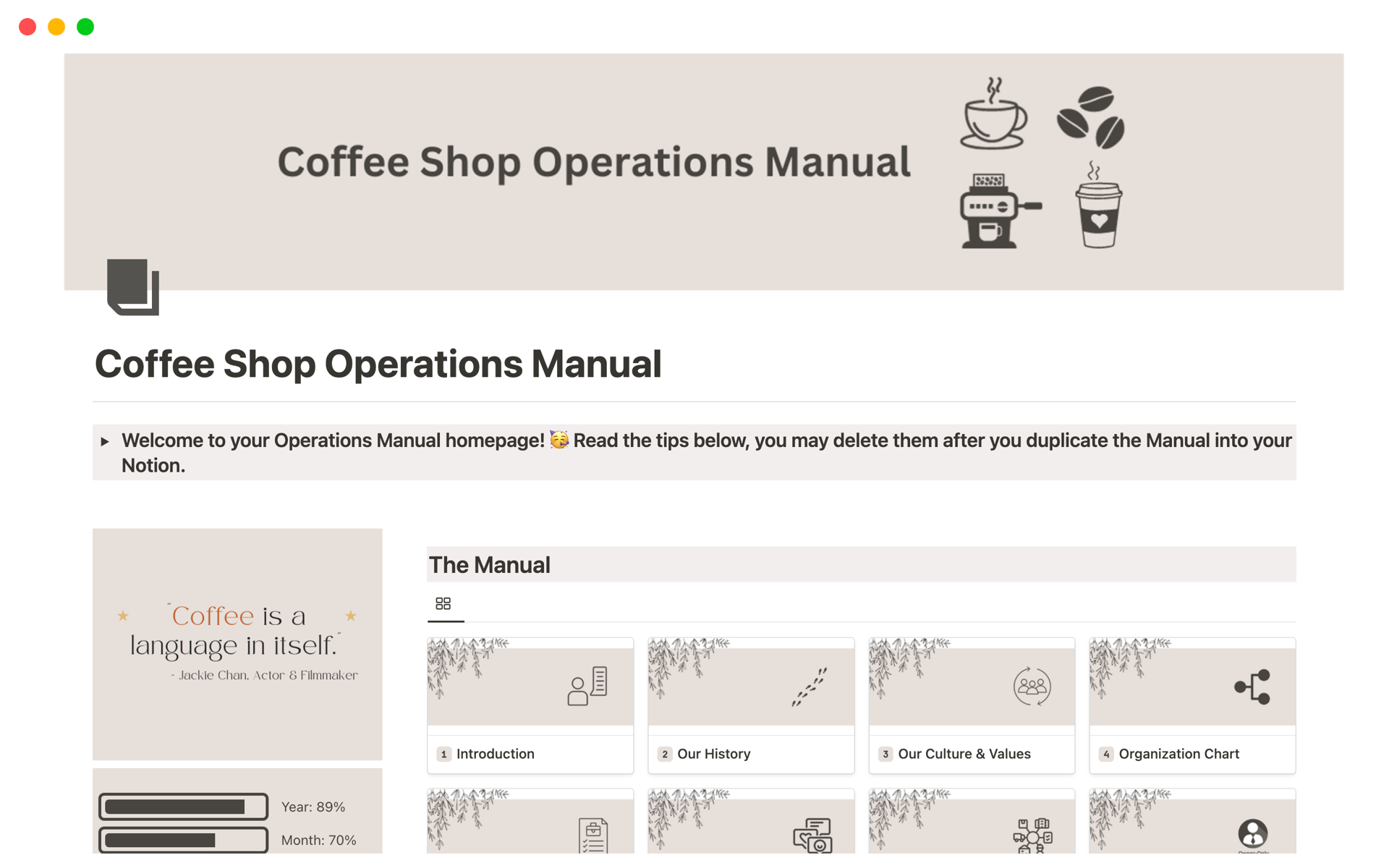Image resolution: width=1389 pixels, height=868 pixels.
Task: Click the network node icon on Organization Chart card
Action: (x=1254, y=686)
